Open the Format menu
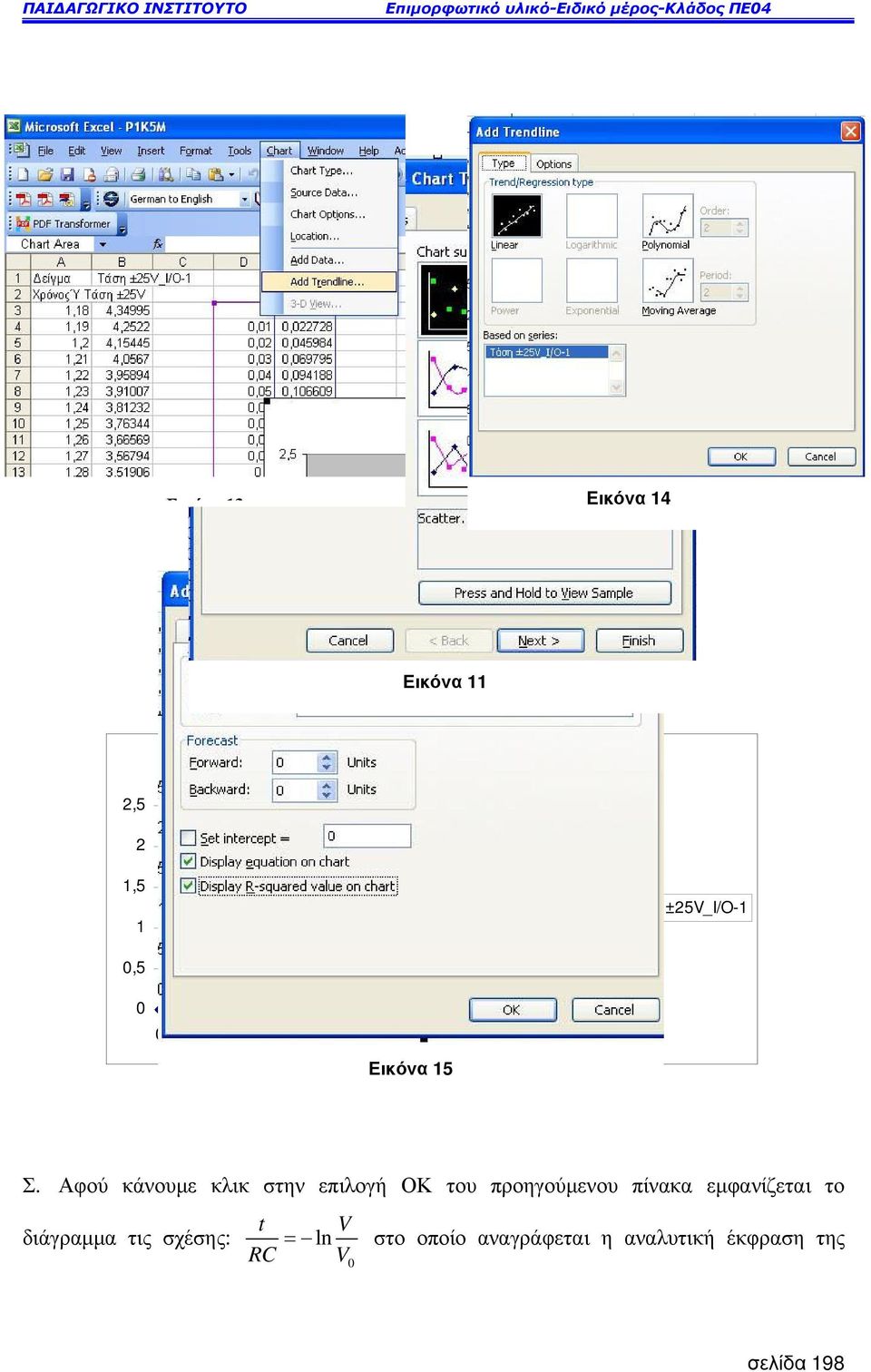 click(195, 151)
